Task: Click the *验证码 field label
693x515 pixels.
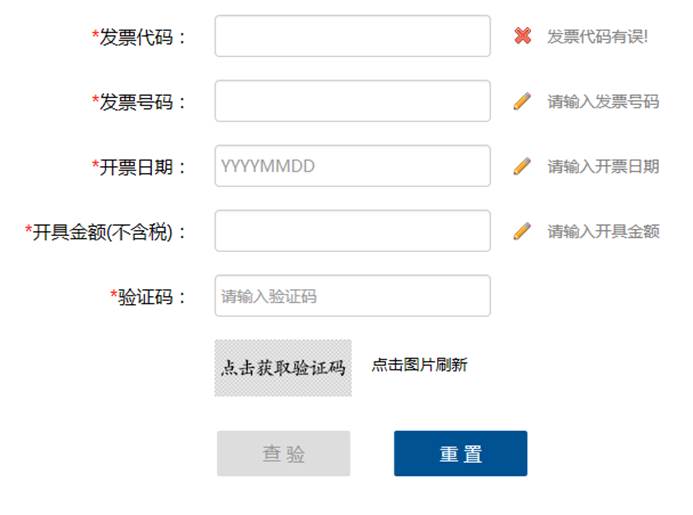Action: coord(148,297)
